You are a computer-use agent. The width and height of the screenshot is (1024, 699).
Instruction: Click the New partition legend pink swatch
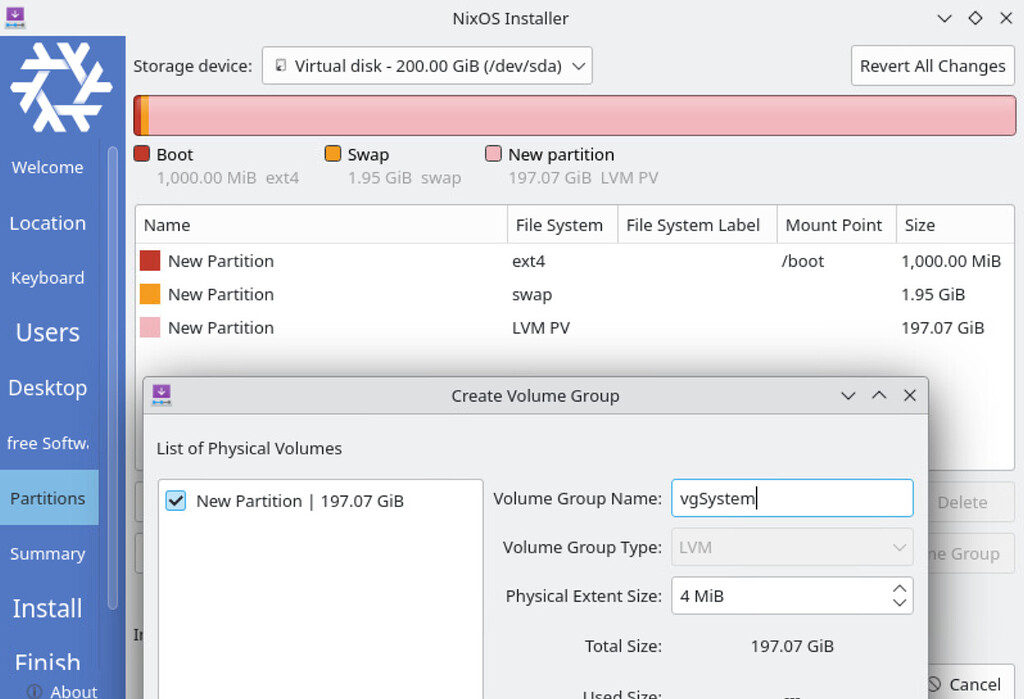click(x=494, y=154)
